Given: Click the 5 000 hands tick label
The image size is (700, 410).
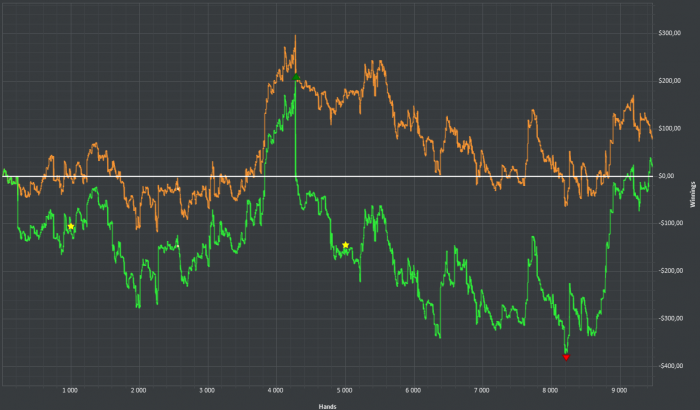Looking at the screenshot, I should 344,390.
